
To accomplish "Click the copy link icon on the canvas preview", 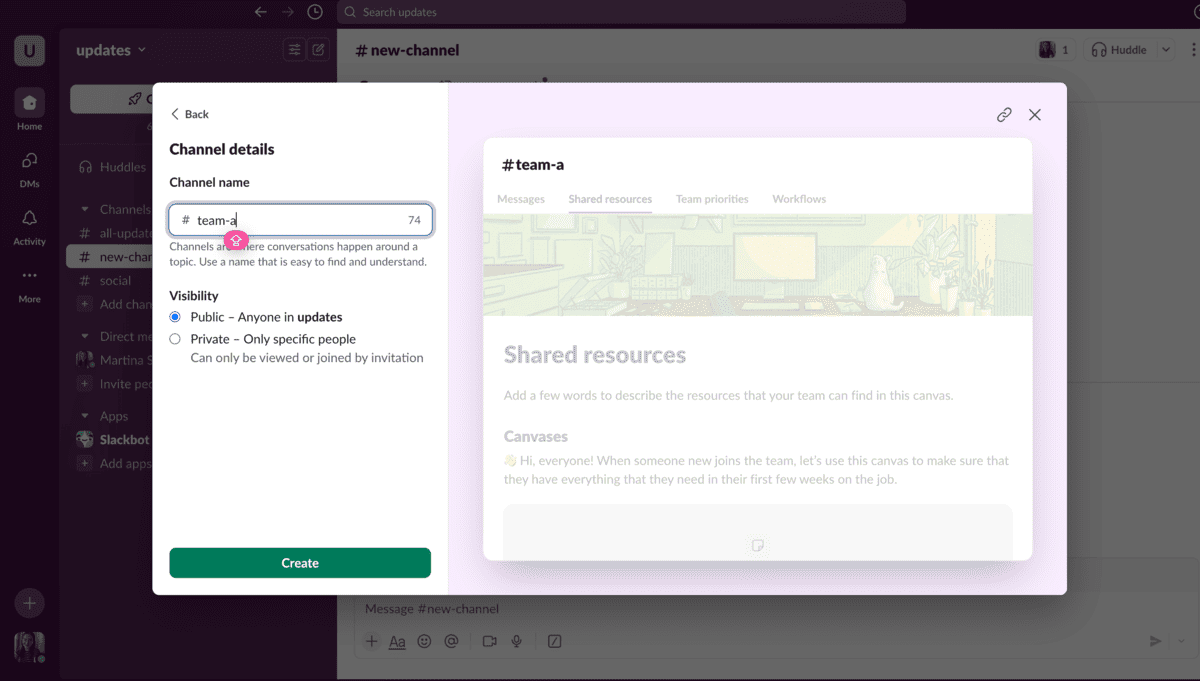I will pos(1004,114).
